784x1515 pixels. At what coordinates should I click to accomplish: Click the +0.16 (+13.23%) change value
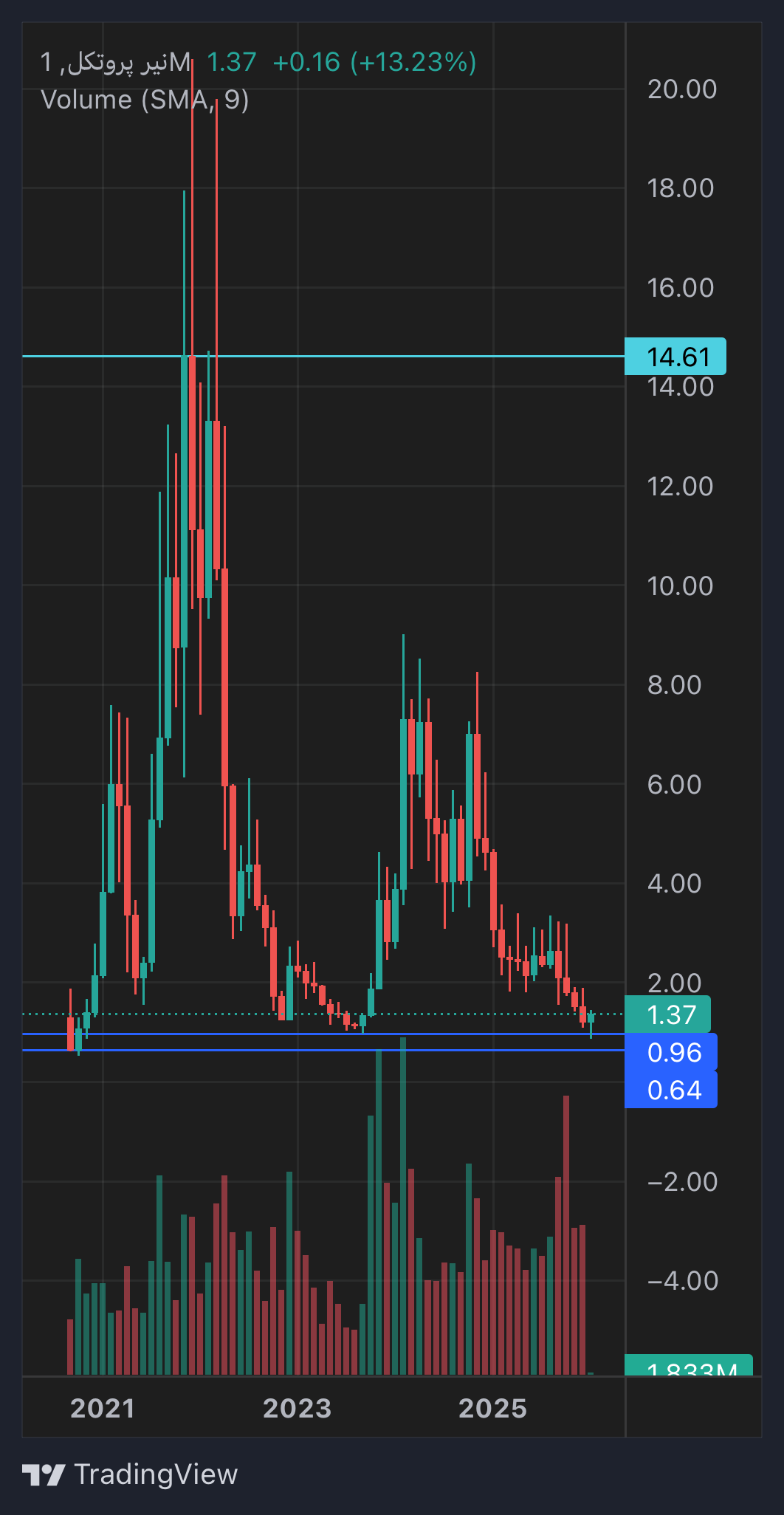(374, 62)
